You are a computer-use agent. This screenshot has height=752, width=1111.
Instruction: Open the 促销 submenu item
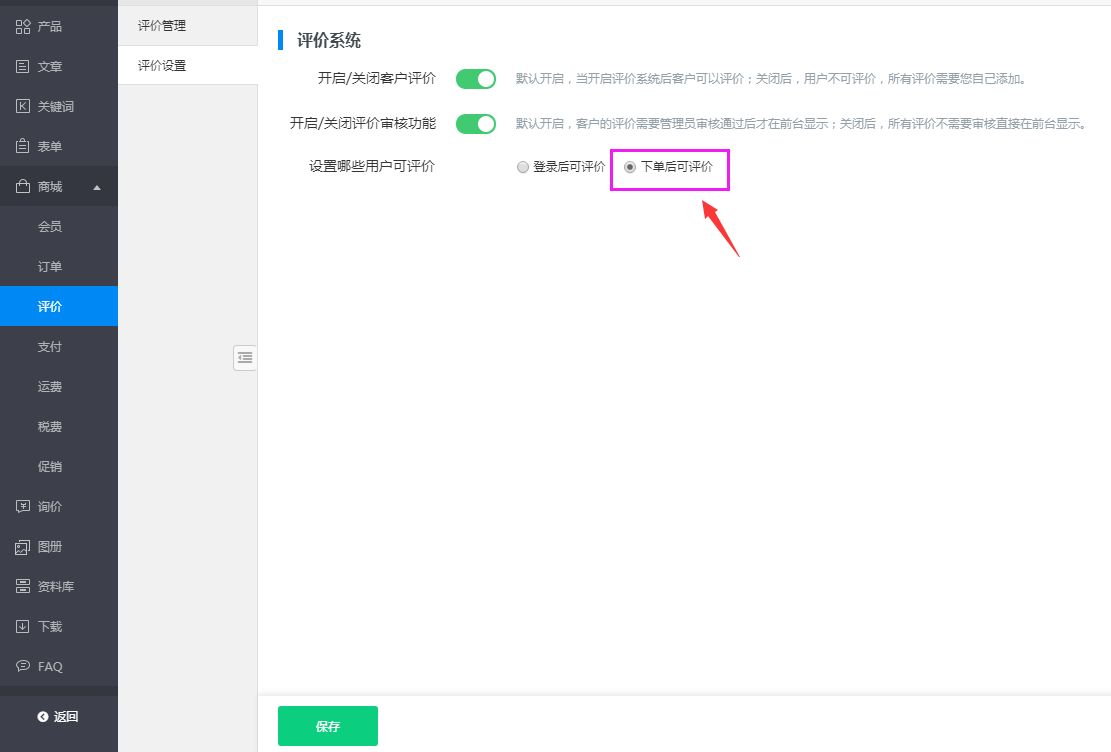click(50, 466)
